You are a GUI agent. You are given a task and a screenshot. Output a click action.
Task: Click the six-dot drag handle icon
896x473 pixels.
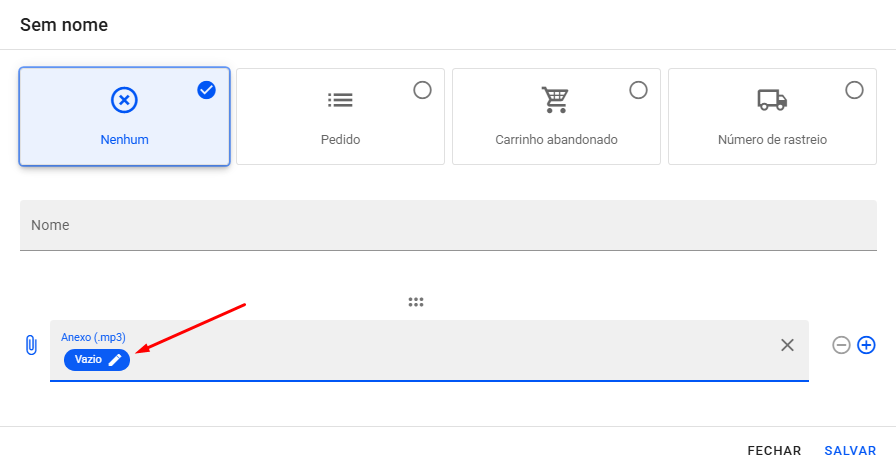click(x=416, y=302)
